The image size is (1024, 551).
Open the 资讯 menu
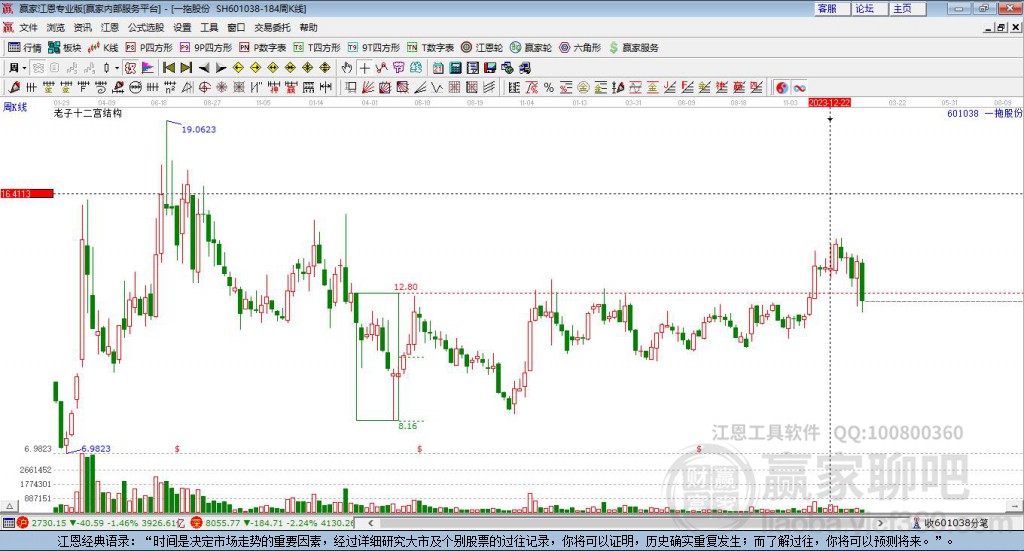82,27
